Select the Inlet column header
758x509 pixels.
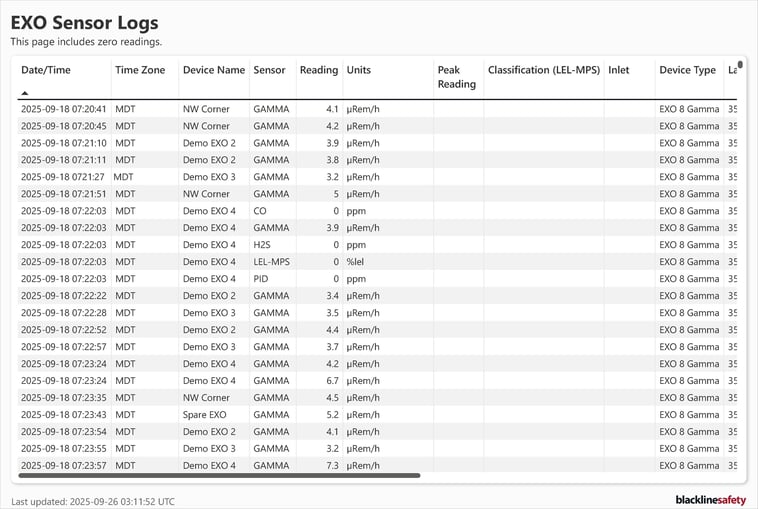pyautogui.click(x=618, y=70)
